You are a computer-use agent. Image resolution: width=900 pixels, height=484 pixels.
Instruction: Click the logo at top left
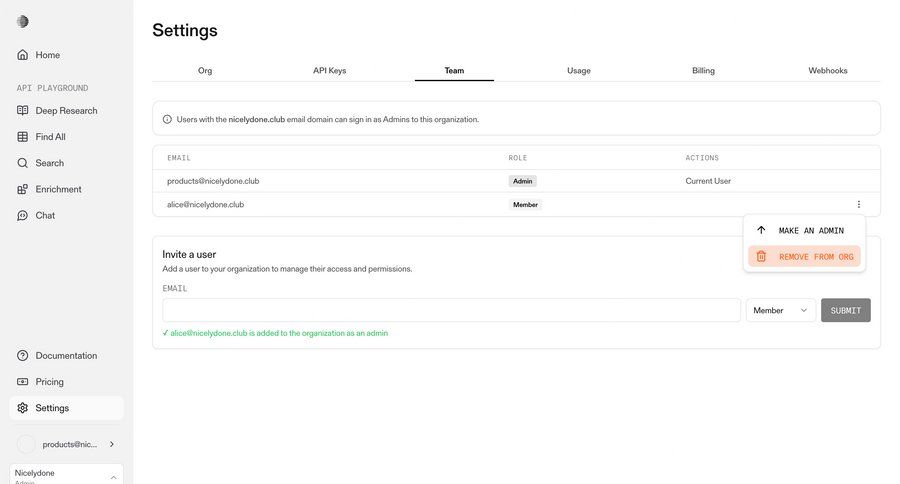tap(23, 21)
